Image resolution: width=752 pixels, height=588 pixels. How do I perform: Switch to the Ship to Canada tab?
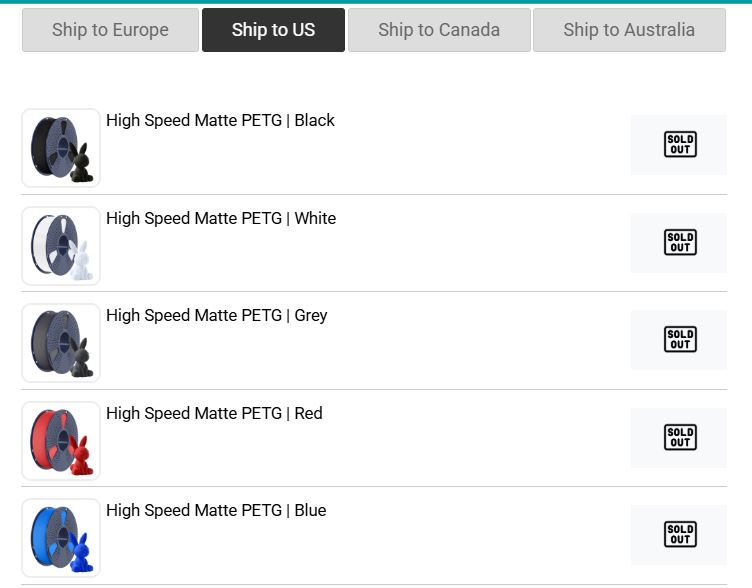point(439,30)
